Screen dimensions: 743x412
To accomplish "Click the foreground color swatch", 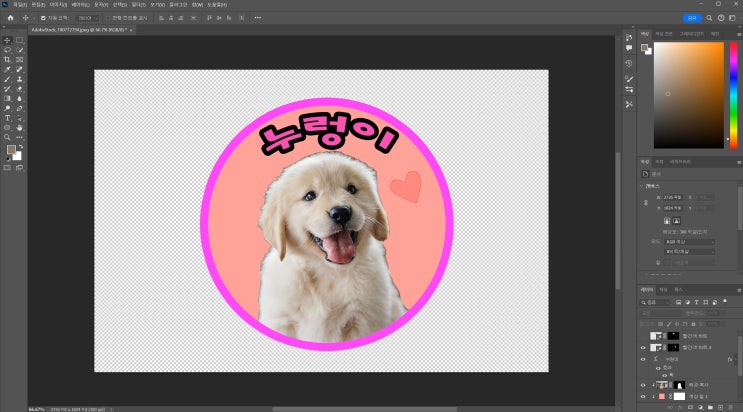I will [x=11, y=150].
